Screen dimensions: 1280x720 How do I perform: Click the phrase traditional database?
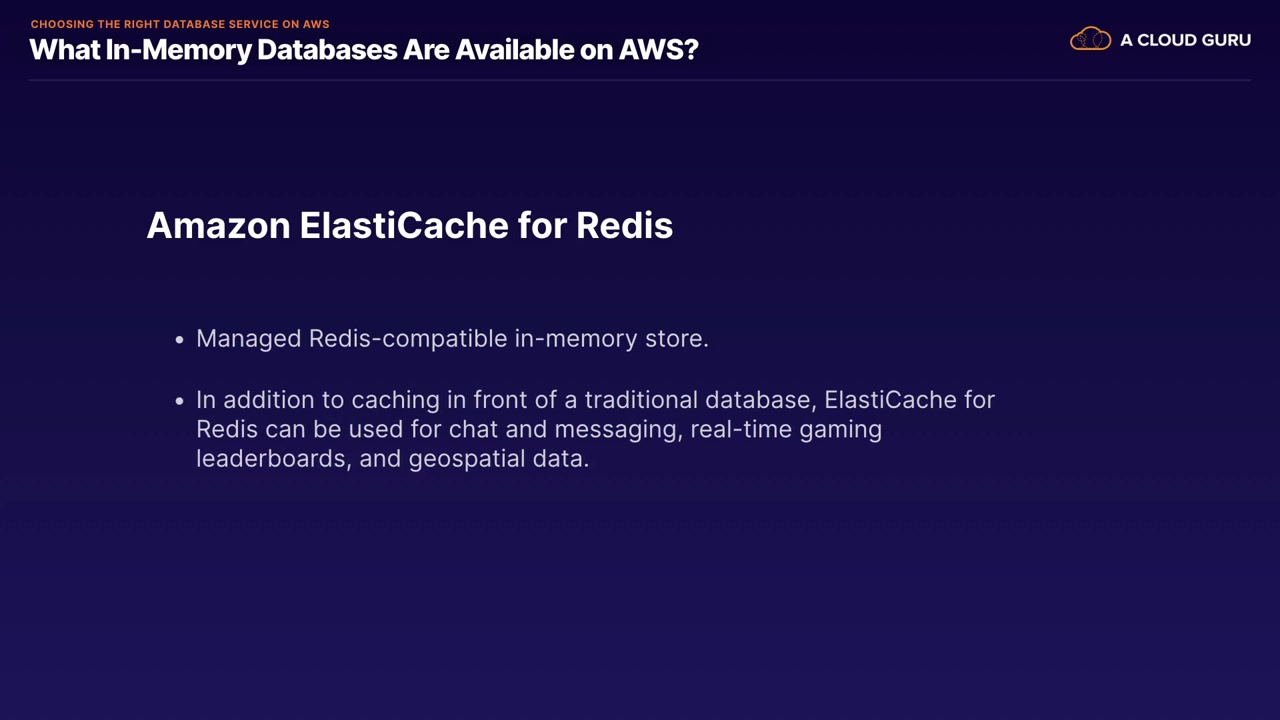point(700,400)
